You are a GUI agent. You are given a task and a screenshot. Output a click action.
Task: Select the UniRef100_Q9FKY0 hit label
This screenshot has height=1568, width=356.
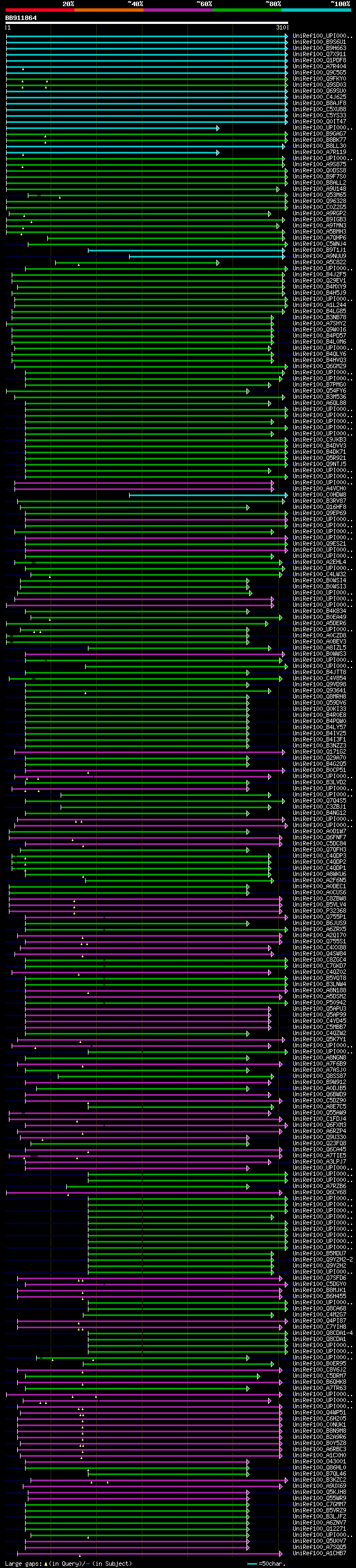319,78
